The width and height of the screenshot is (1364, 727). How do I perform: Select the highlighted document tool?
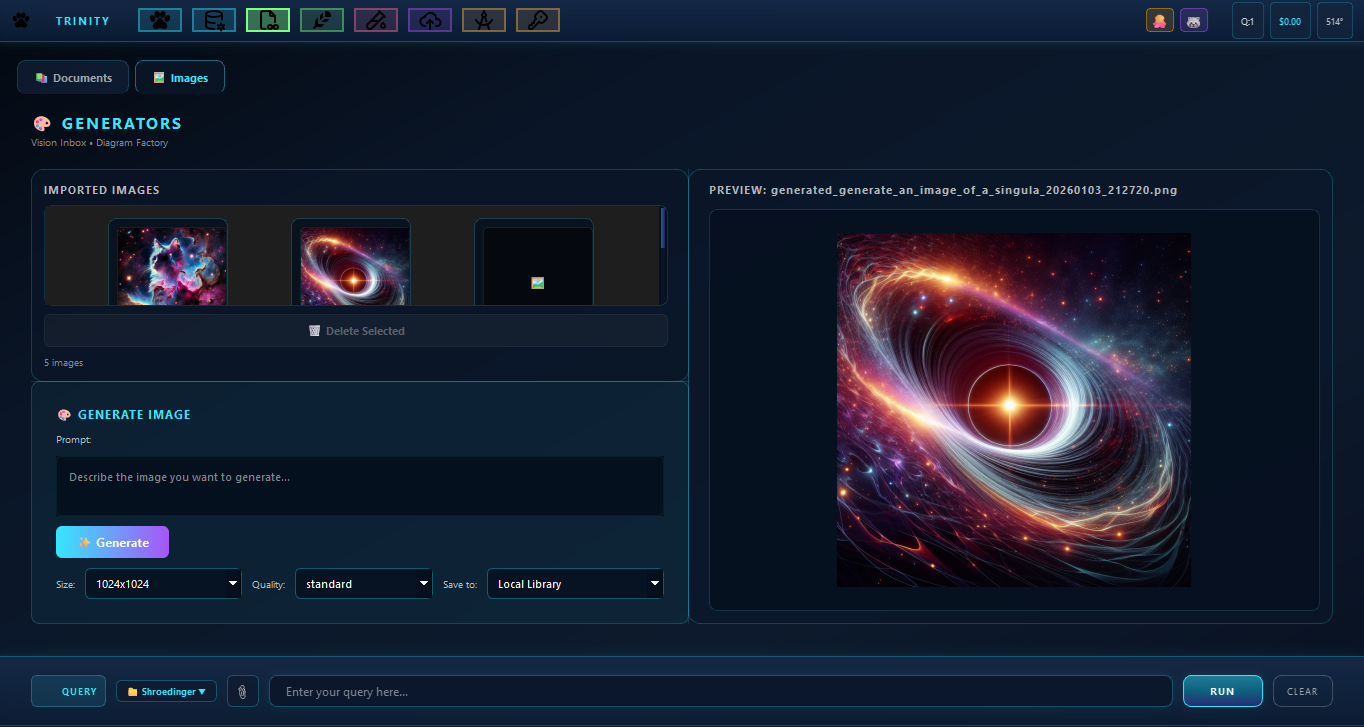tap(267, 19)
